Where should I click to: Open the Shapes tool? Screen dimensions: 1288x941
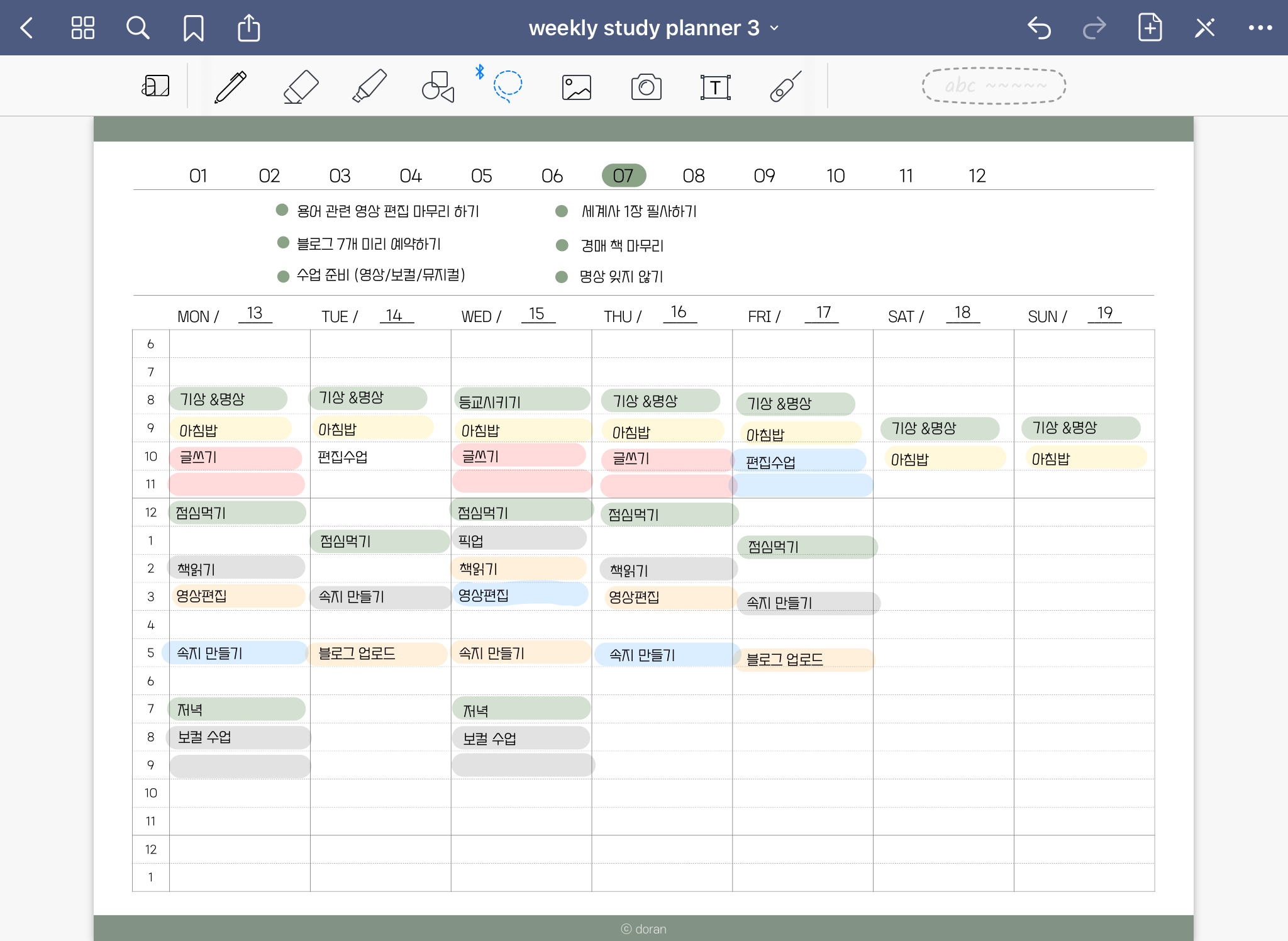click(x=438, y=86)
